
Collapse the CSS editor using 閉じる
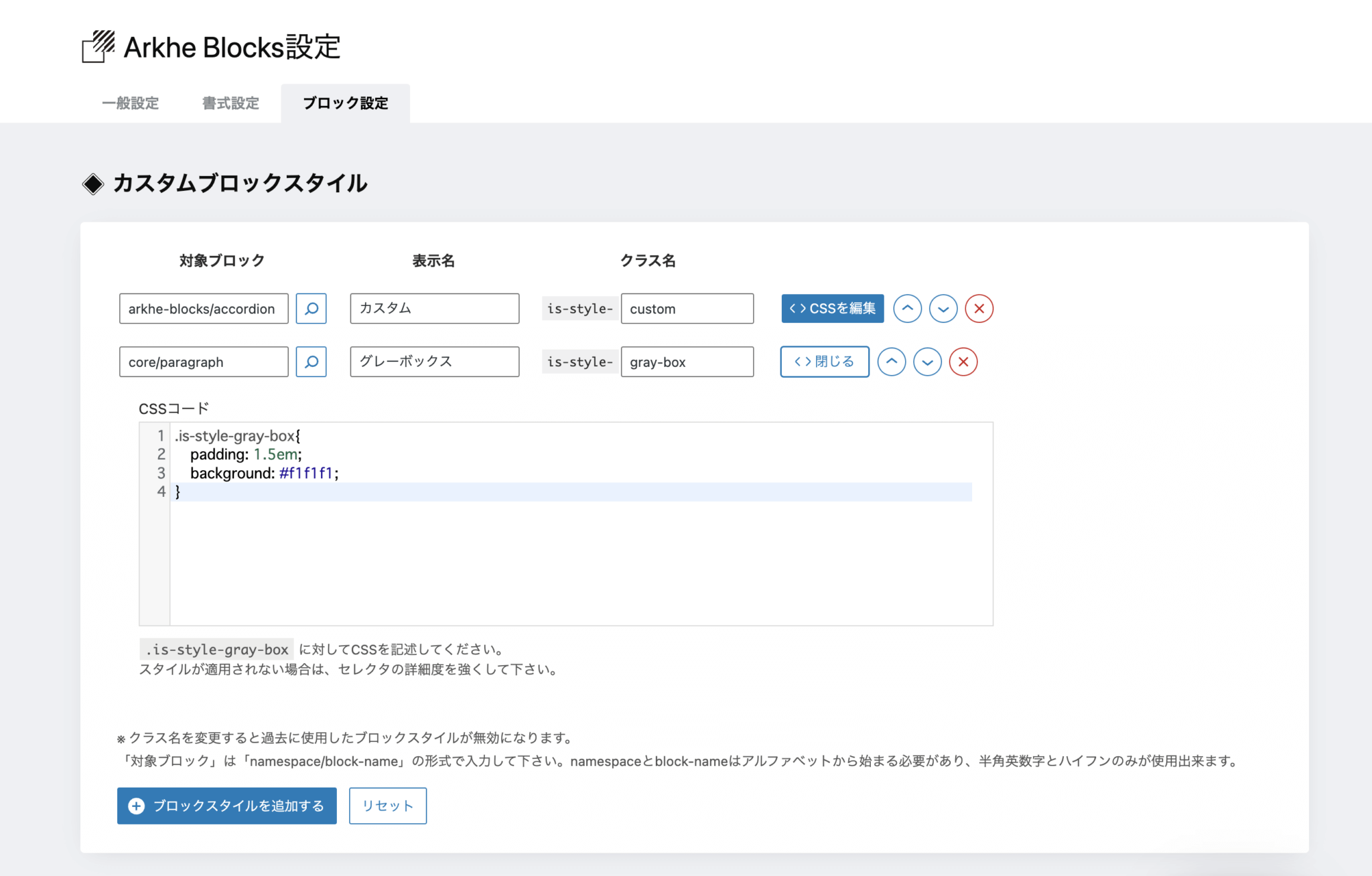(x=824, y=362)
